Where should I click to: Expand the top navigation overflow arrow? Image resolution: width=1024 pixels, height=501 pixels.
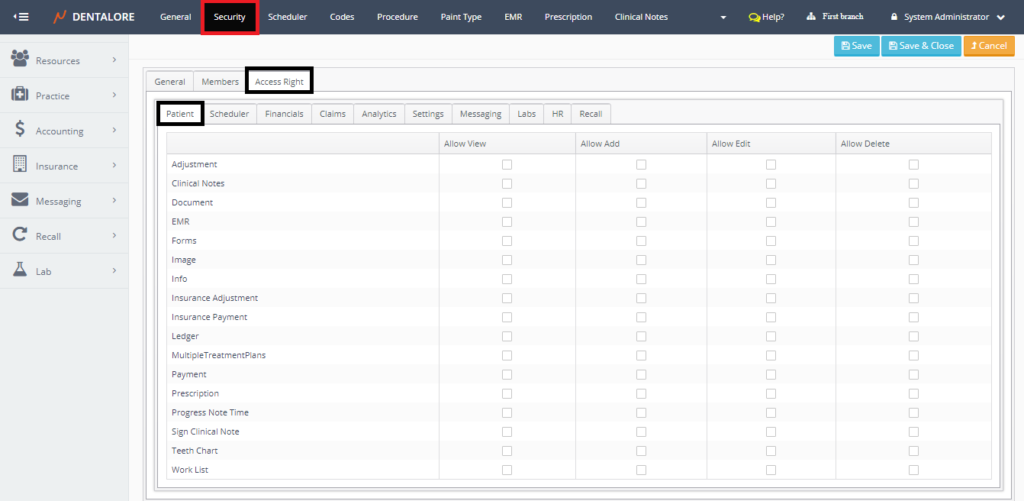coord(723,17)
